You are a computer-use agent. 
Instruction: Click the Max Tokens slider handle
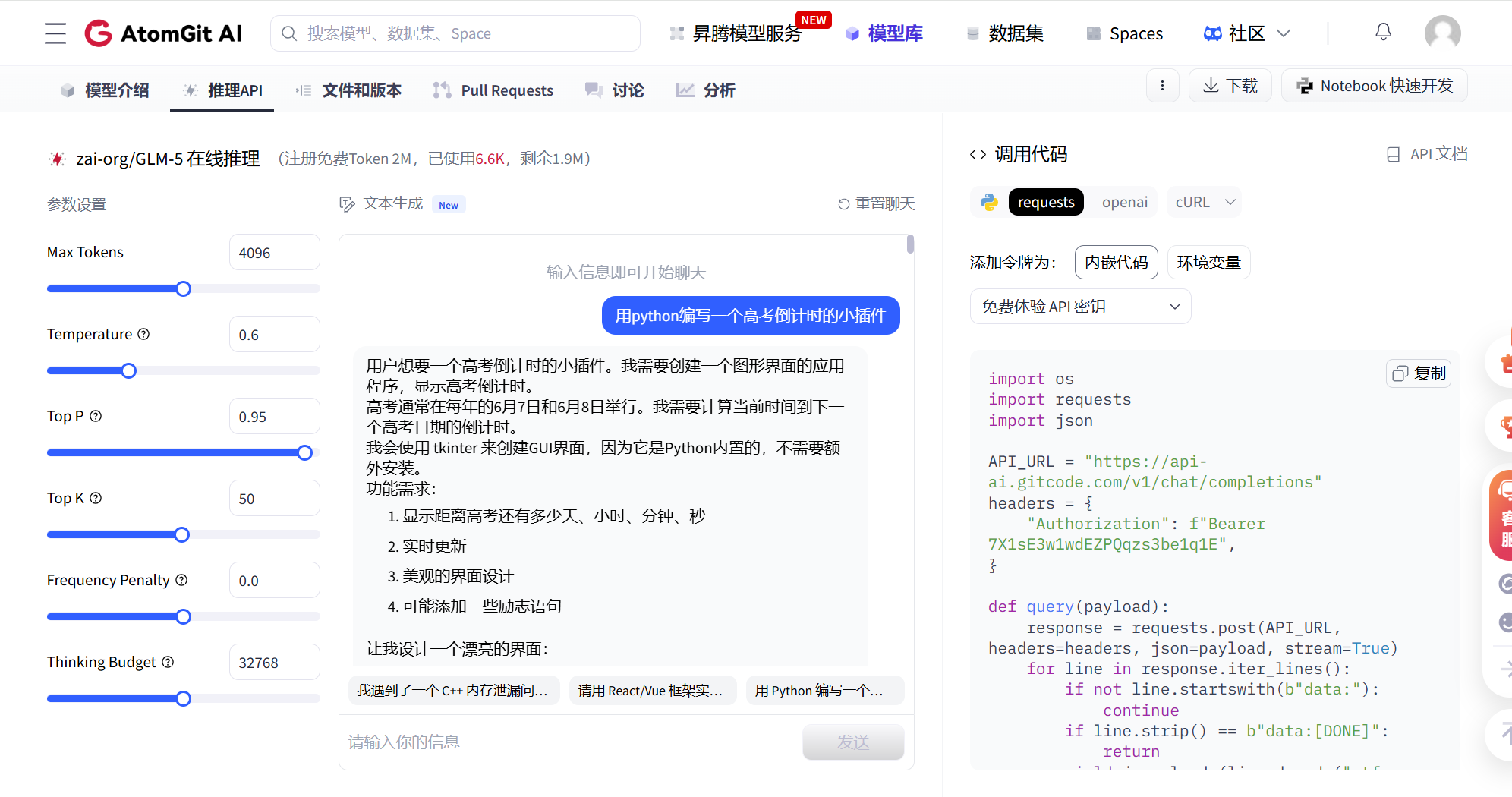(x=183, y=288)
